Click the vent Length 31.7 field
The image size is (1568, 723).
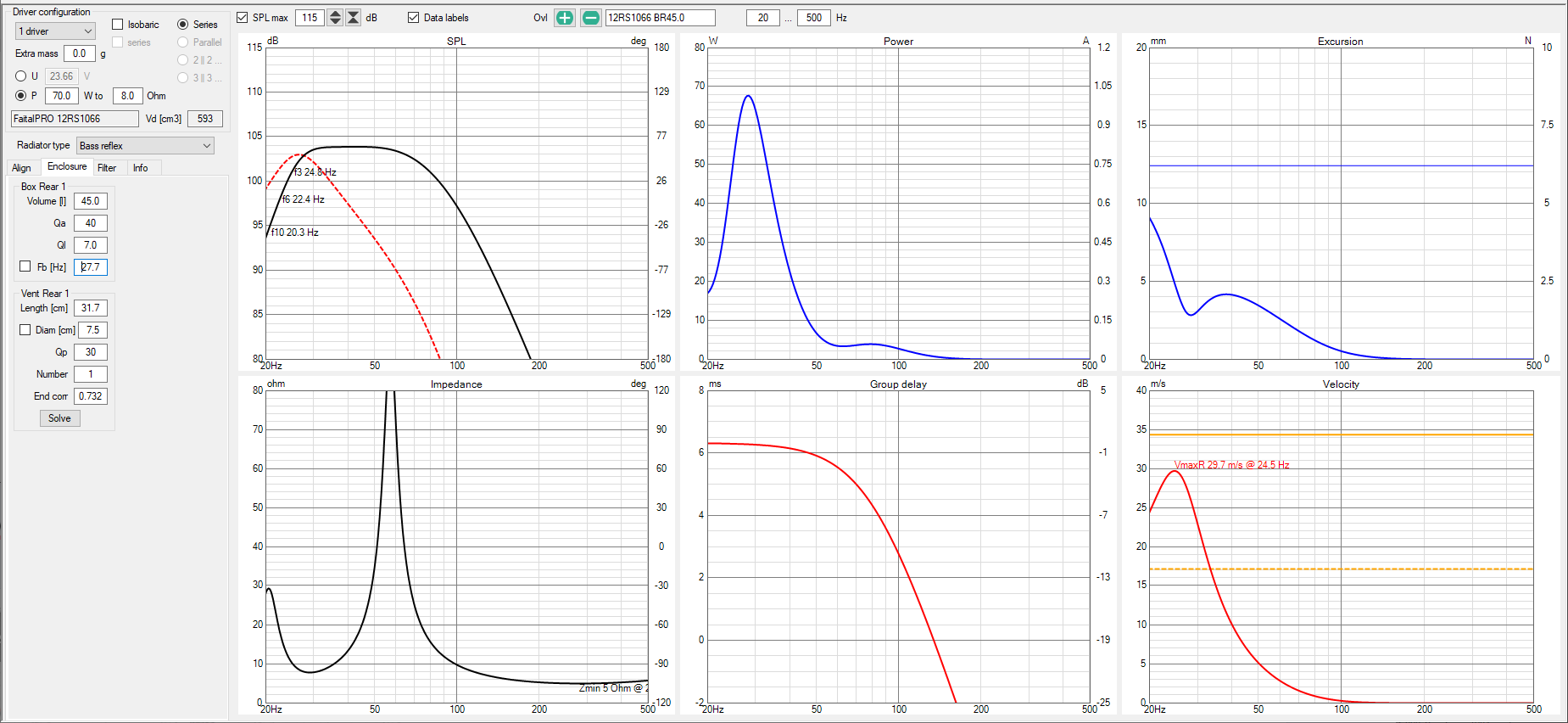pos(91,308)
